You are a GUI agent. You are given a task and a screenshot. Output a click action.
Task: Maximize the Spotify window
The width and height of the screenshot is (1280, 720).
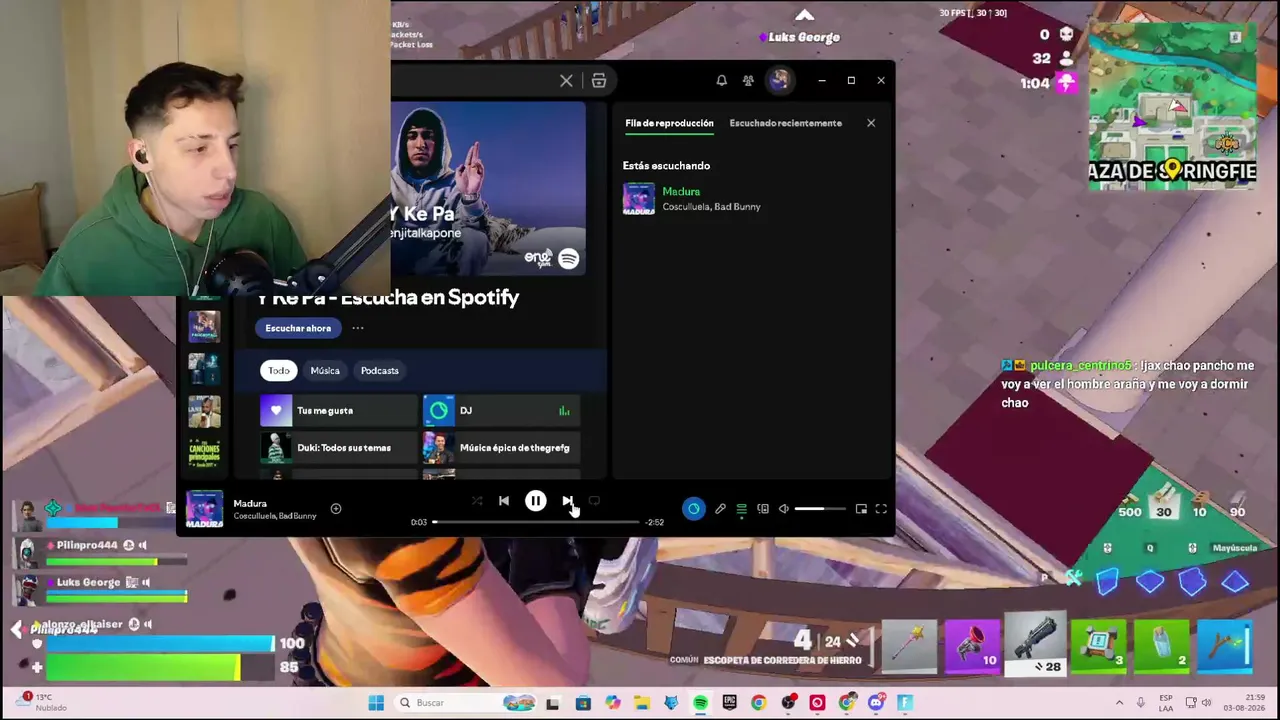tap(851, 81)
